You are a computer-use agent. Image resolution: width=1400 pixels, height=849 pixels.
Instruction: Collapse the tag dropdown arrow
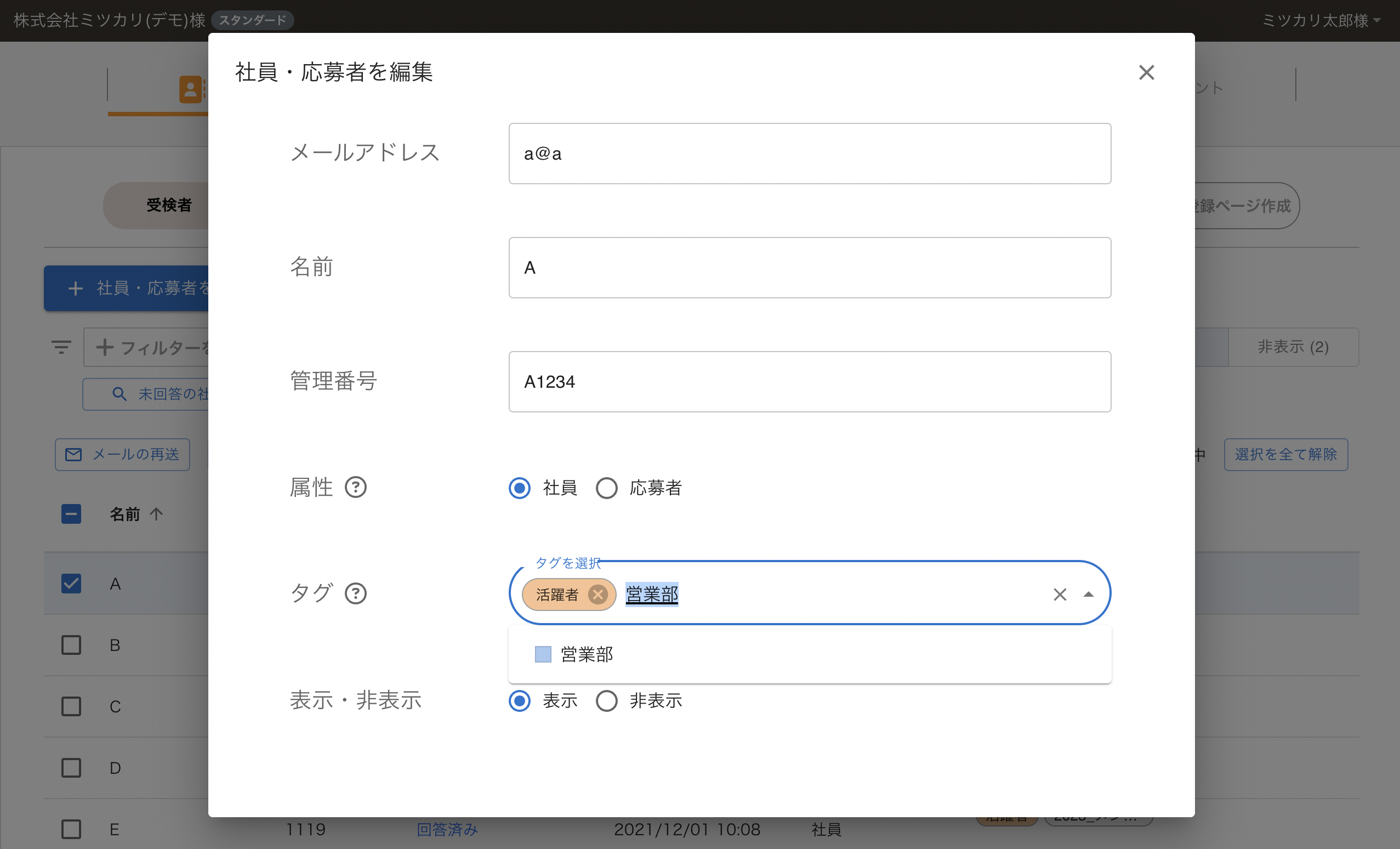click(x=1088, y=594)
